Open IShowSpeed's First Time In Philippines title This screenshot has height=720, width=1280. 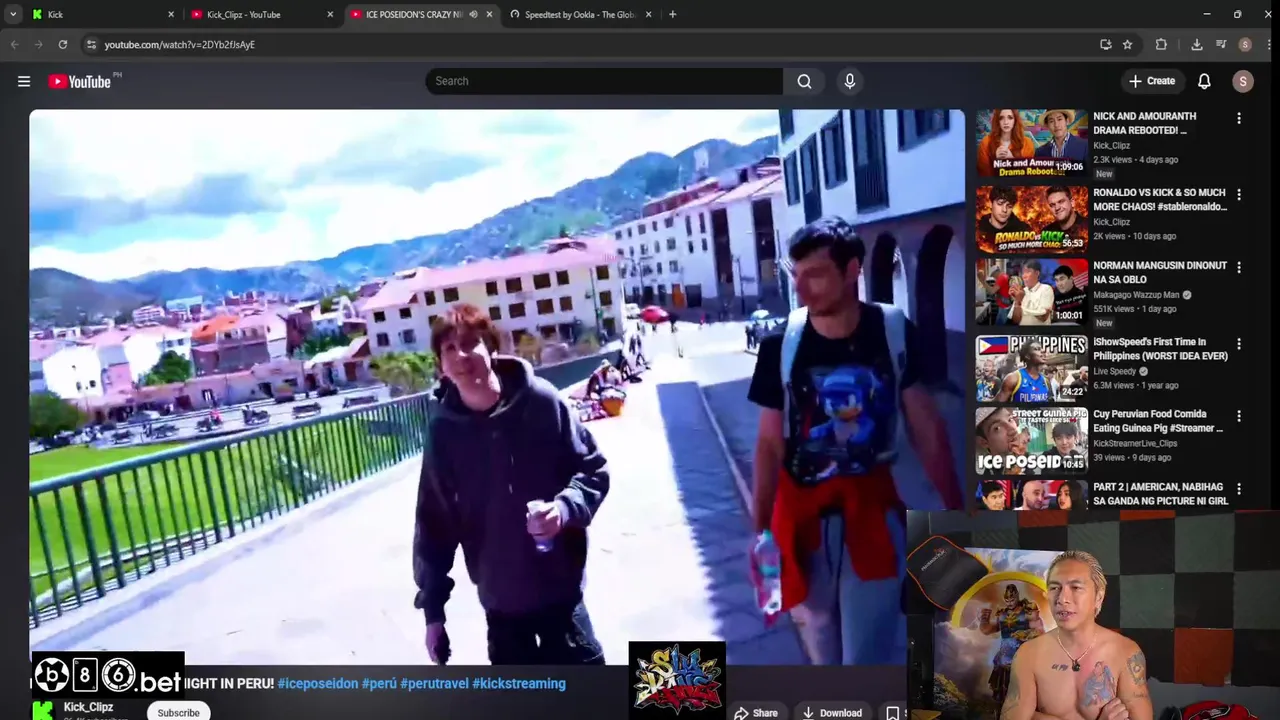[1160, 349]
